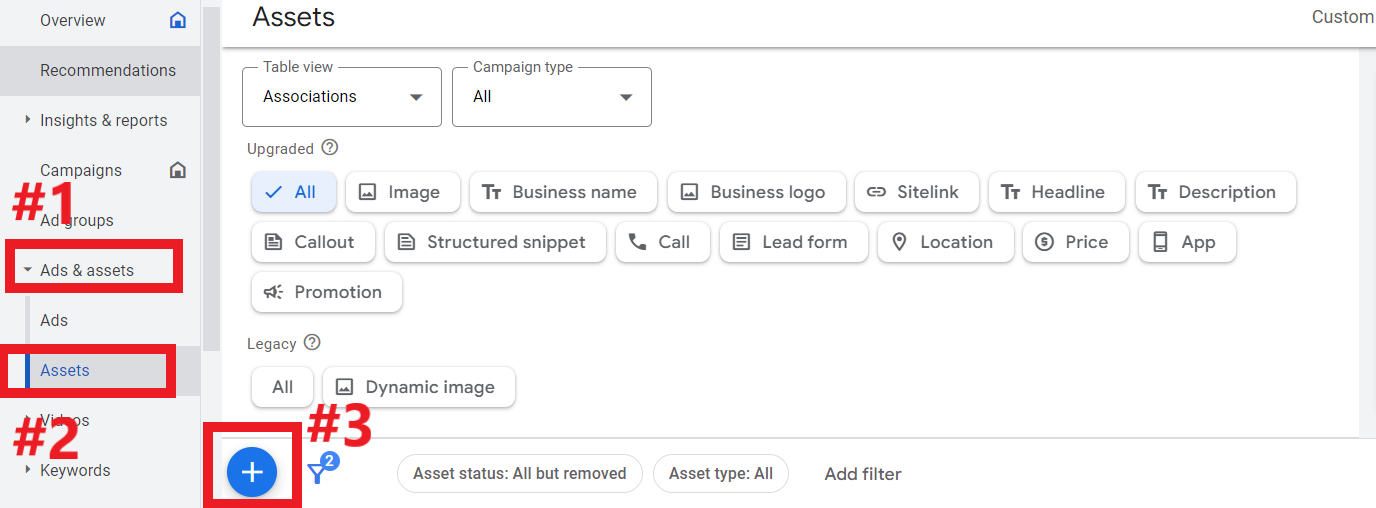
Task: Open the Table view Associations dropdown
Action: pyautogui.click(x=342, y=97)
